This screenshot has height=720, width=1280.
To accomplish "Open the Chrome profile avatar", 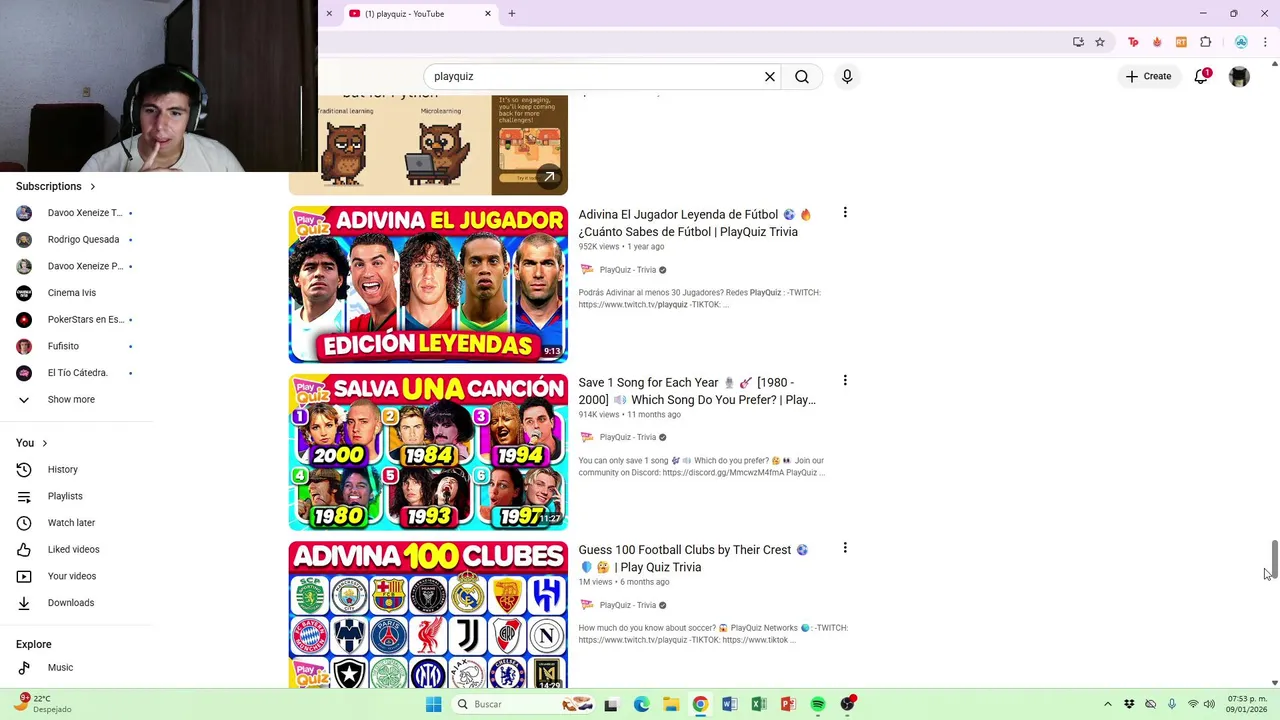I will (1241, 42).
